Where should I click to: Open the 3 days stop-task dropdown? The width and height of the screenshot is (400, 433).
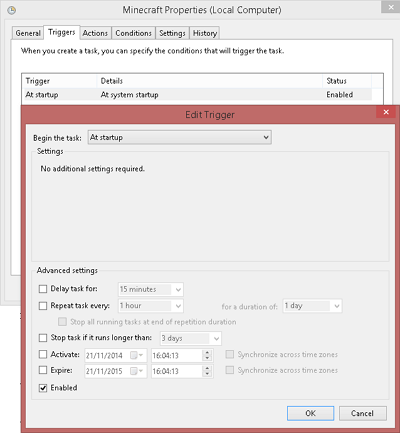coord(191,338)
